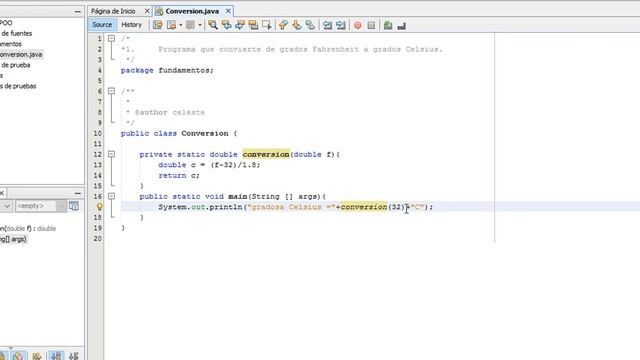This screenshot has width=640, height=360.
Task: Open the Forward navigation dropdown arrow
Action: coord(200,25)
